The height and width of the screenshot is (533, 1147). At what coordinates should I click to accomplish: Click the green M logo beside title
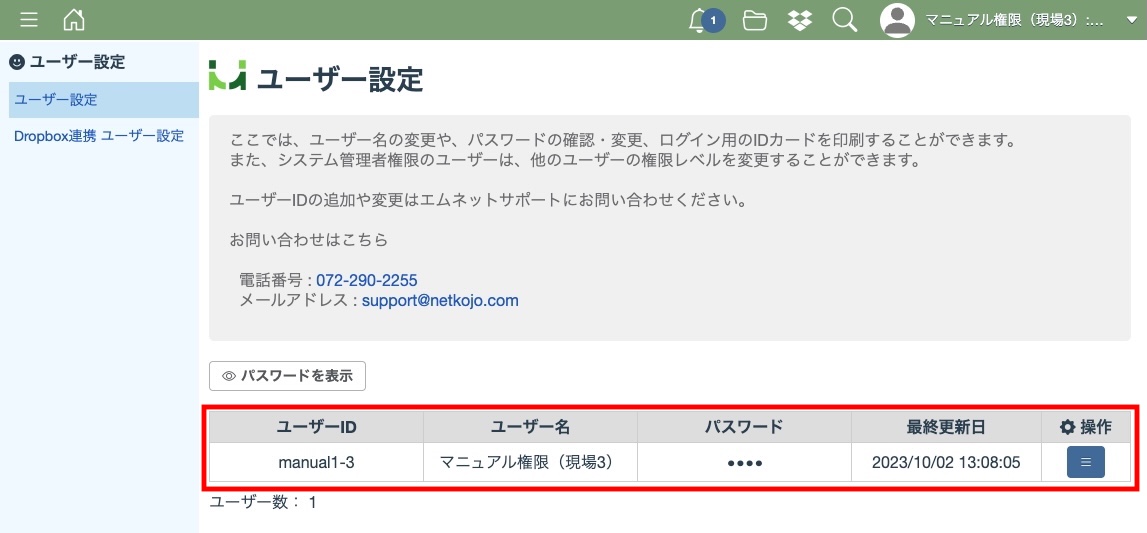[227, 77]
